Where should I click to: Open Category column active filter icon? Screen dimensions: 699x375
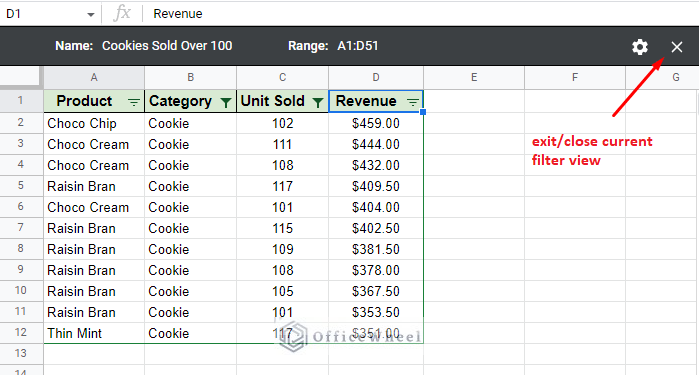[x=226, y=103]
